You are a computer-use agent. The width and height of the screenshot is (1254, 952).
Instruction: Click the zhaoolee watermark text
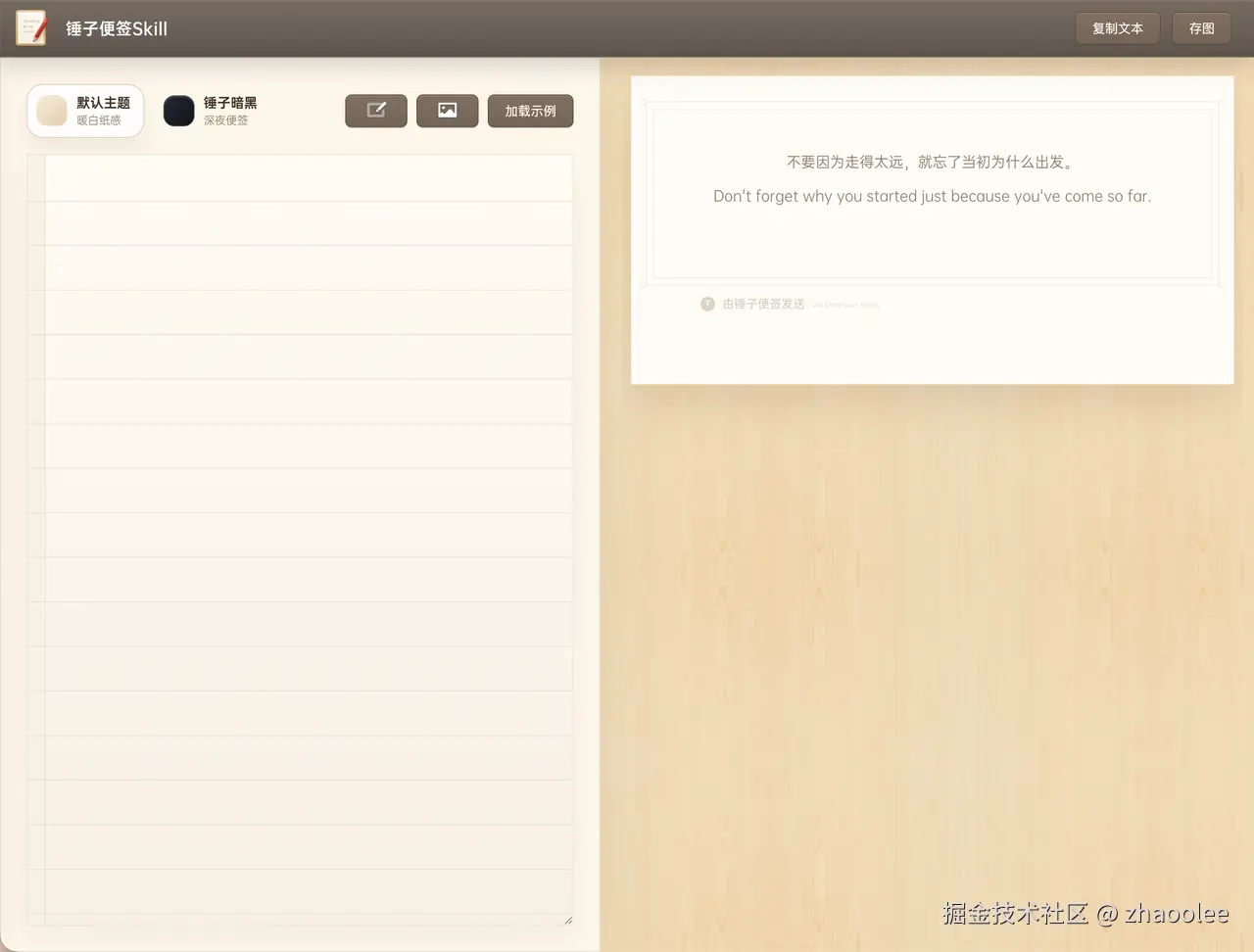[1085, 913]
